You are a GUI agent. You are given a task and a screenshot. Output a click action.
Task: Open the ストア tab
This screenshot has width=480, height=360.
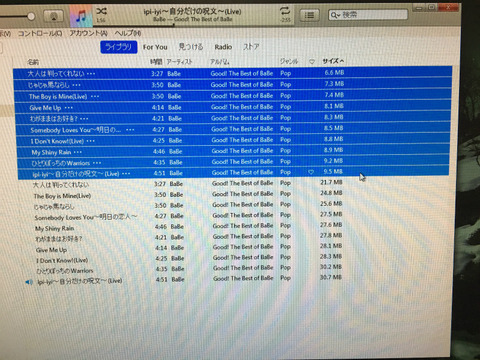click(251, 47)
